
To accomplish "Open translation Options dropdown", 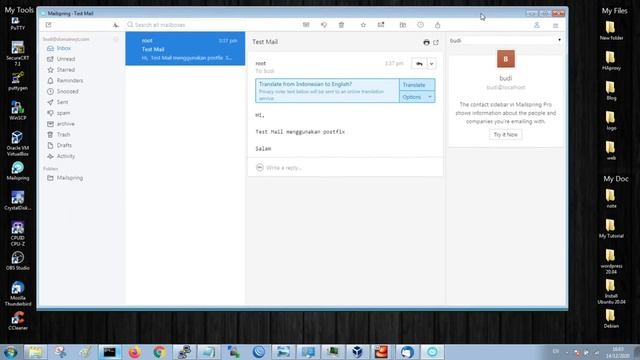I will (417, 97).
